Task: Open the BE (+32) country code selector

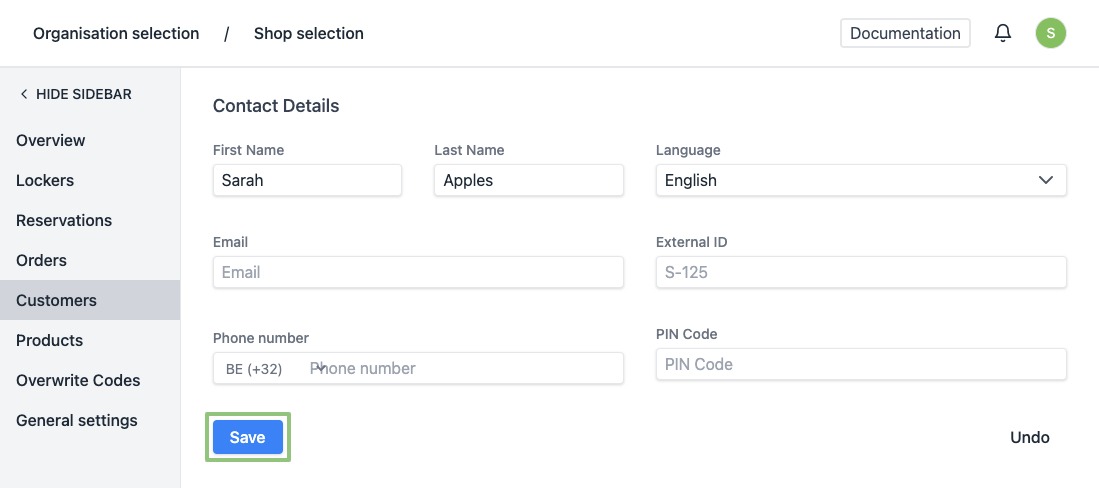Action: pos(265,368)
